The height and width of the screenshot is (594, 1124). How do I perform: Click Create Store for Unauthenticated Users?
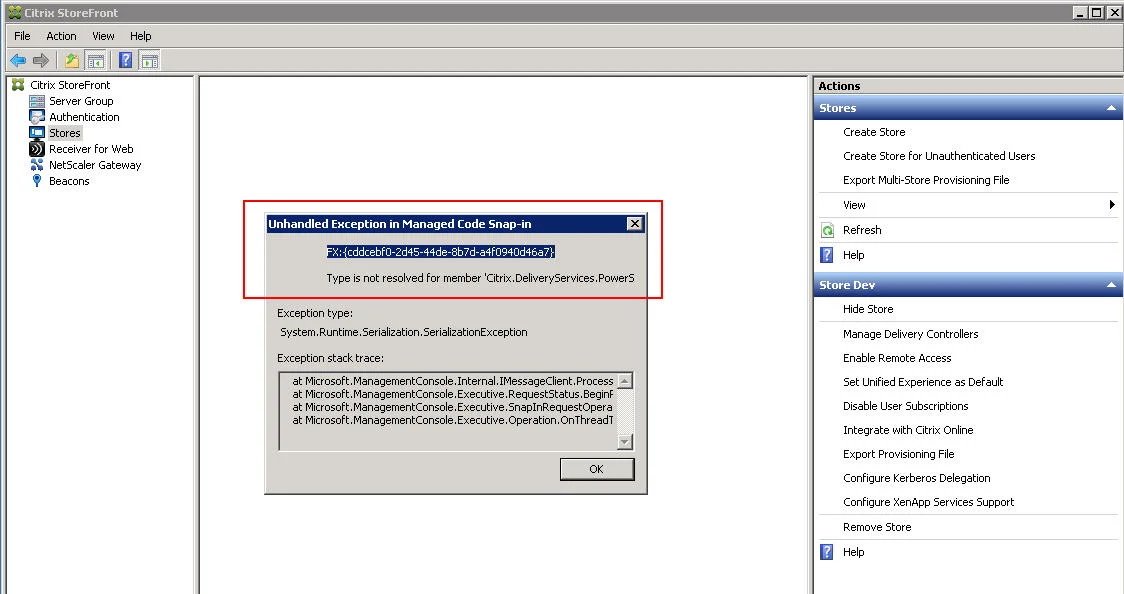tap(939, 156)
